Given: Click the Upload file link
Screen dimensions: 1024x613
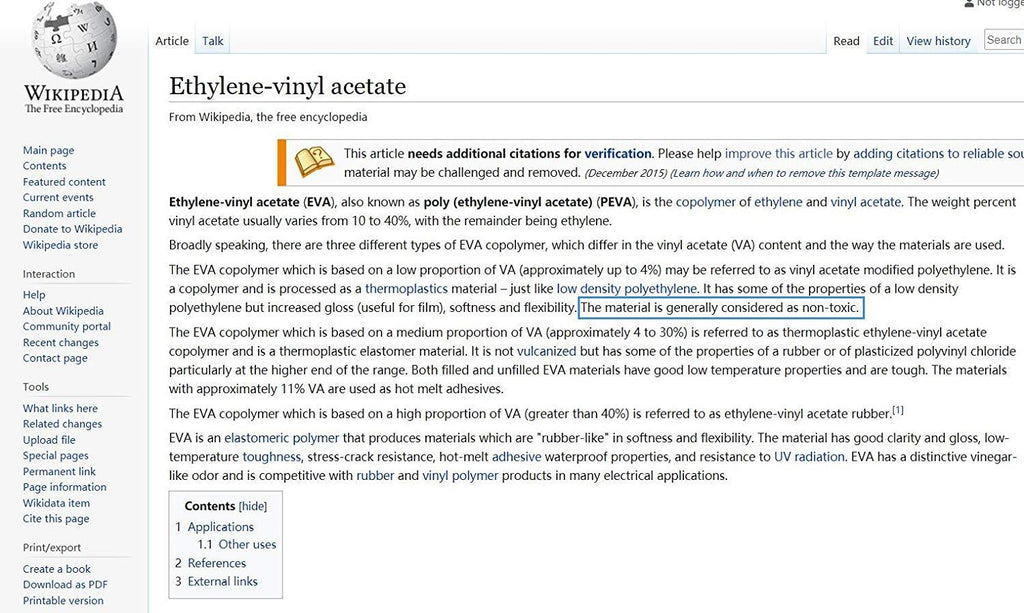Looking at the screenshot, I should point(49,440).
